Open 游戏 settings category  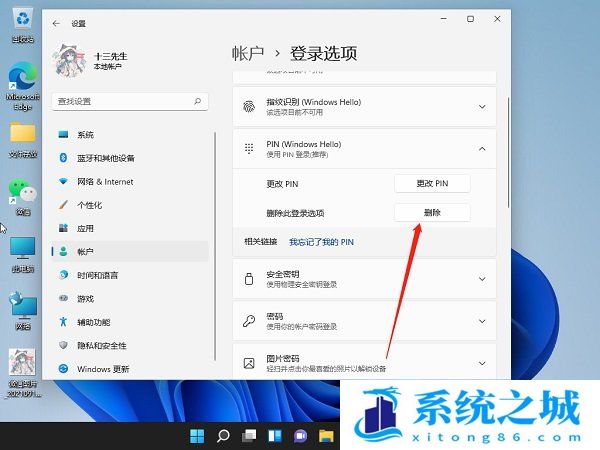pyautogui.click(x=130, y=298)
